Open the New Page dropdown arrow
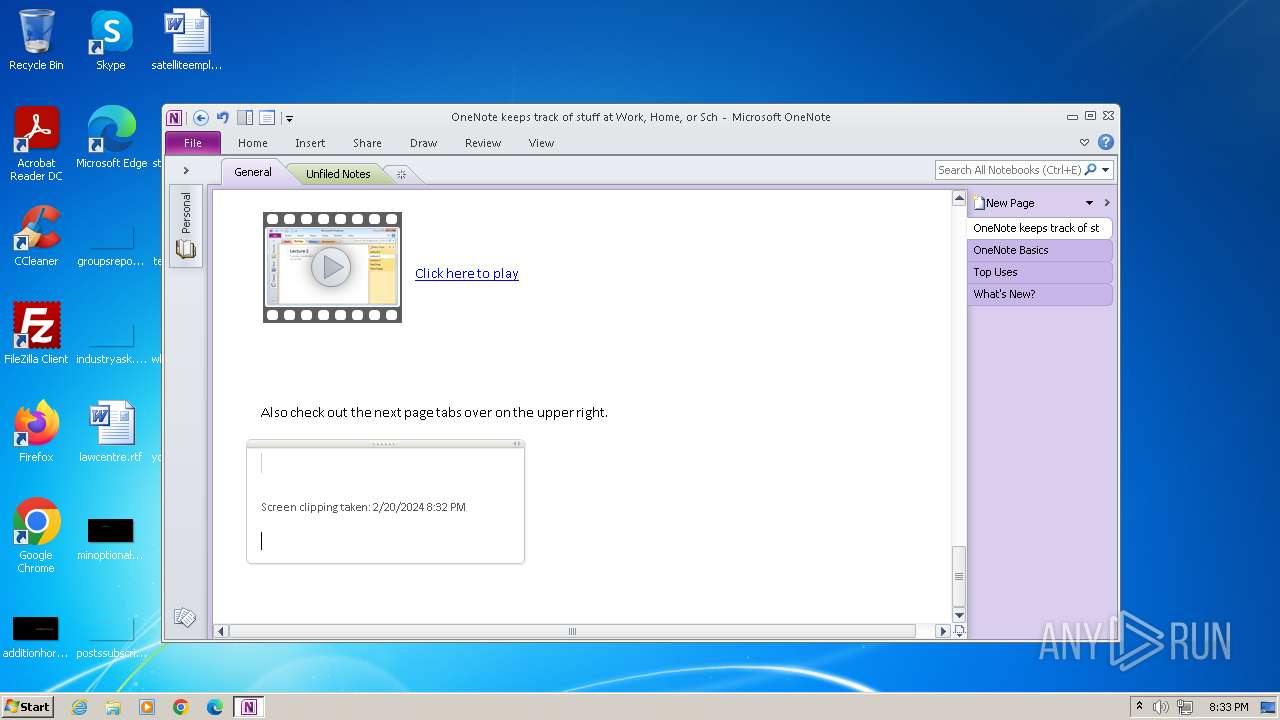The width and height of the screenshot is (1280, 720). pyautogui.click(x=1089, y=203)
